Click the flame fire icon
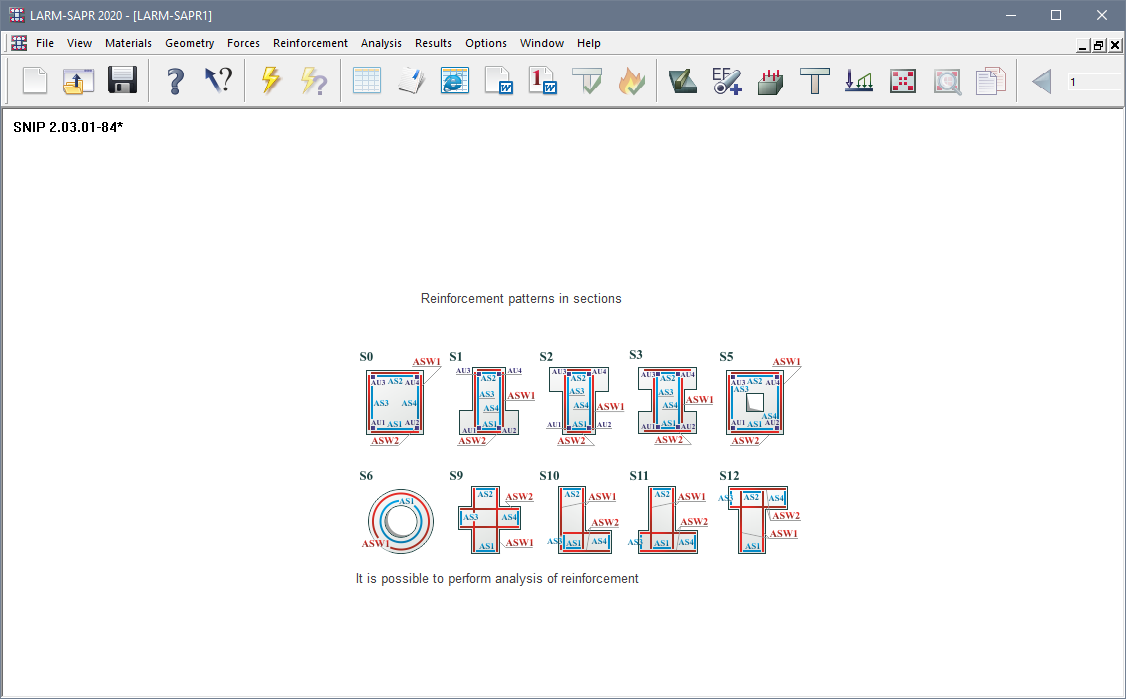This screenshot has width=1126, height=699. coord(632,81)
